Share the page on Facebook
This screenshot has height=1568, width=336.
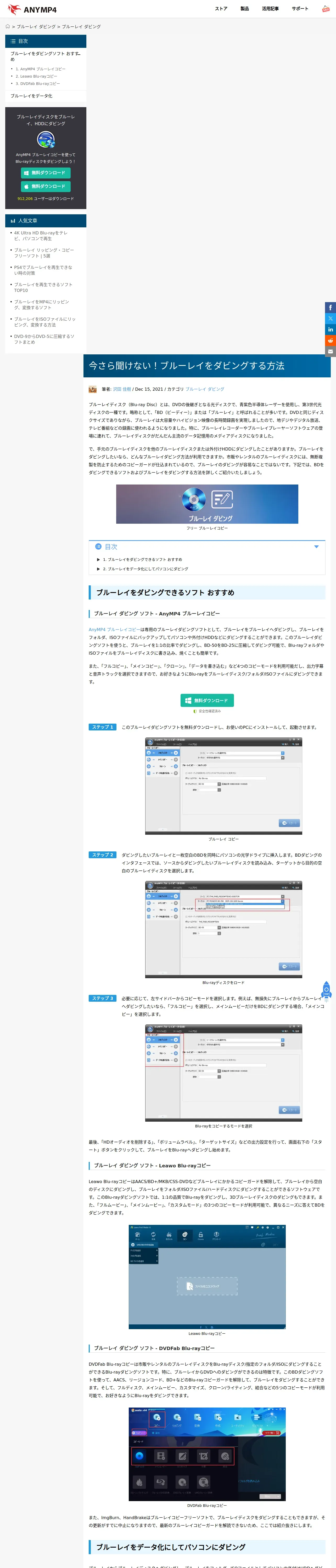click(x=331, y=307)
